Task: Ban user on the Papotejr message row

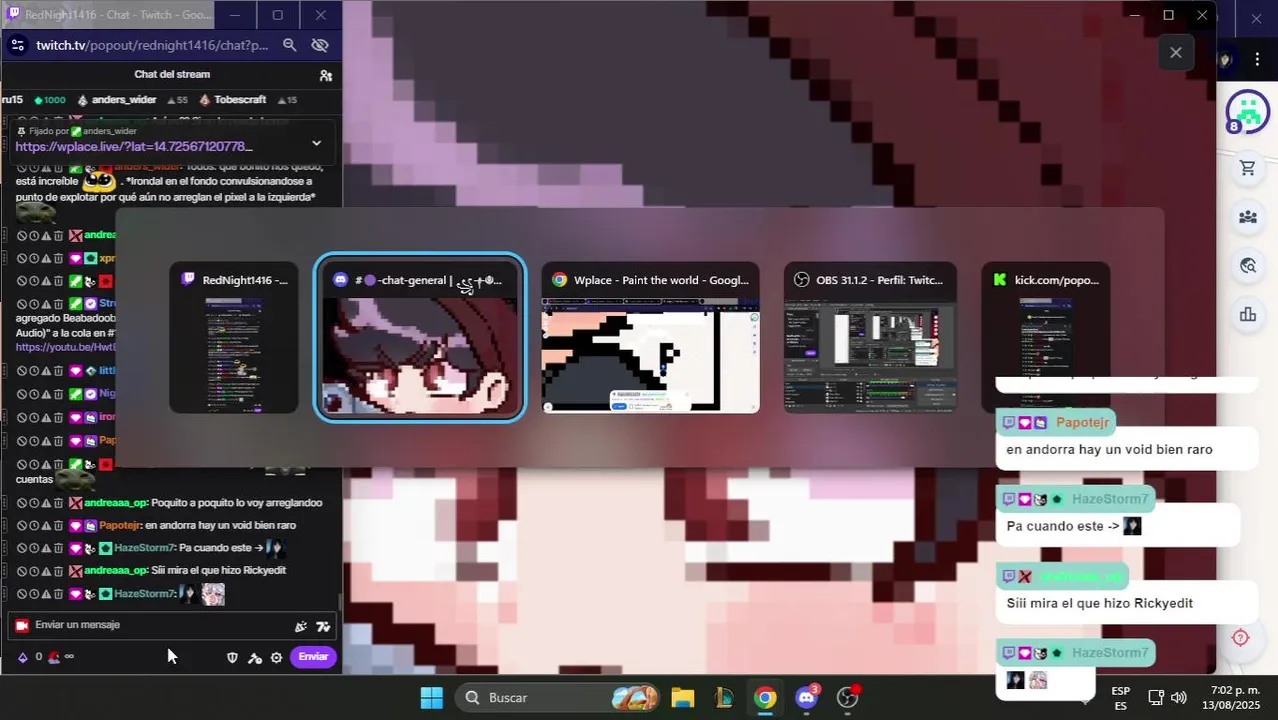Action: pyautogui.click(x=21, y=525)
